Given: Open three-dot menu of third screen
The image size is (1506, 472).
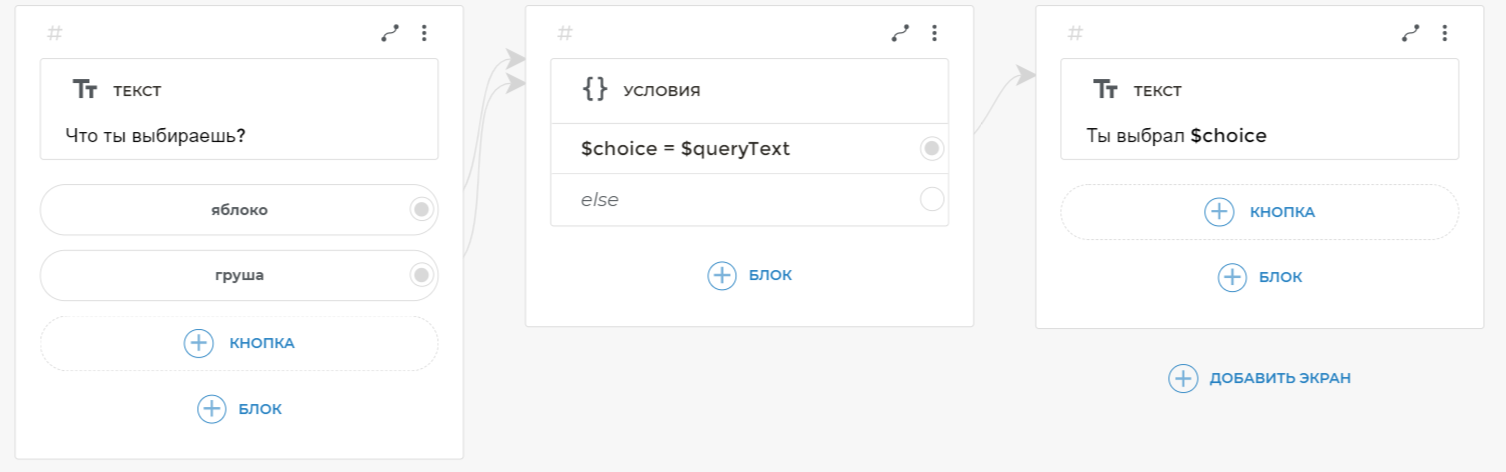Looking at the screenshot, I should pos(1444,33).
